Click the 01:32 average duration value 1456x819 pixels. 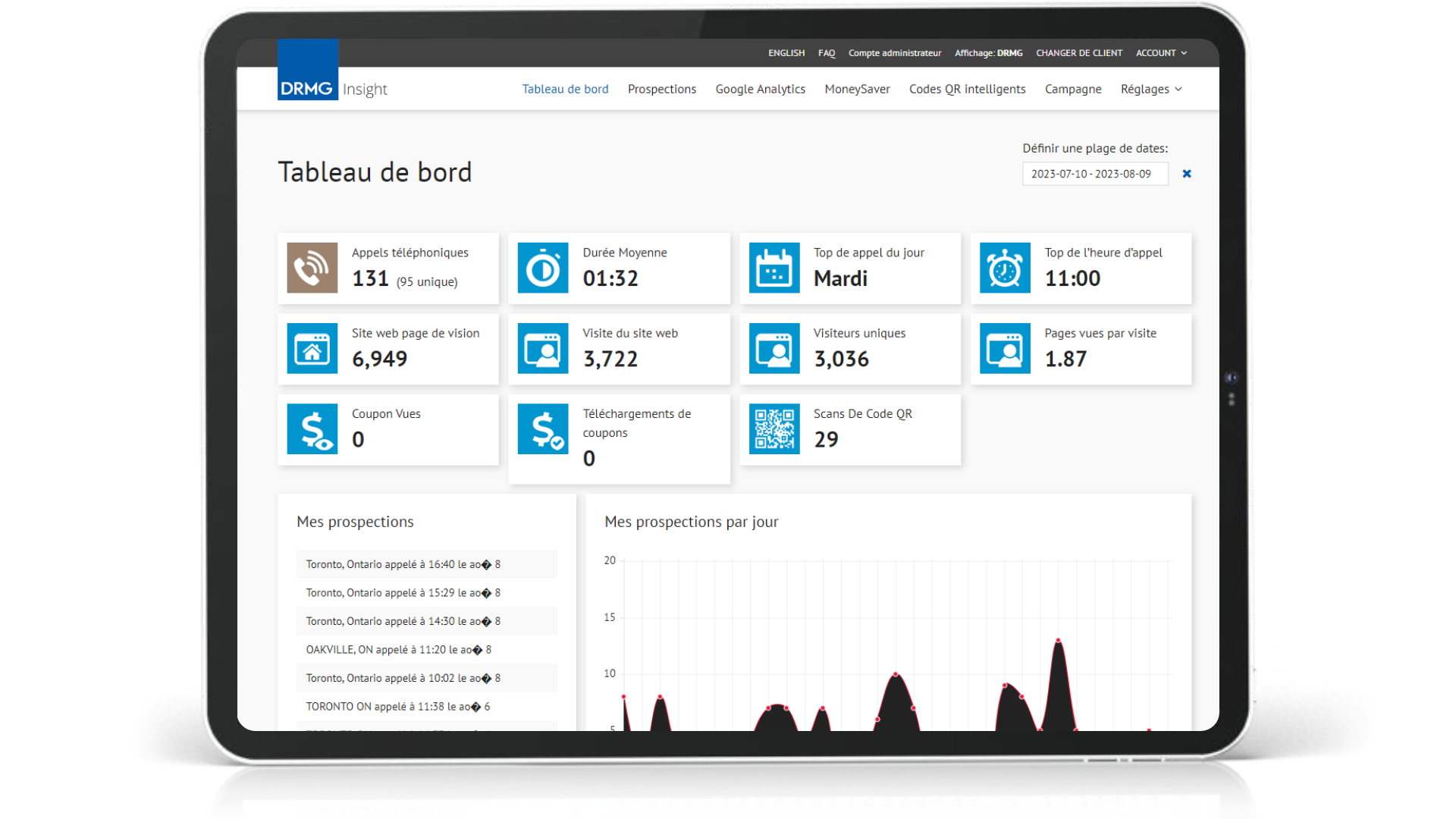tap(610, 278)
